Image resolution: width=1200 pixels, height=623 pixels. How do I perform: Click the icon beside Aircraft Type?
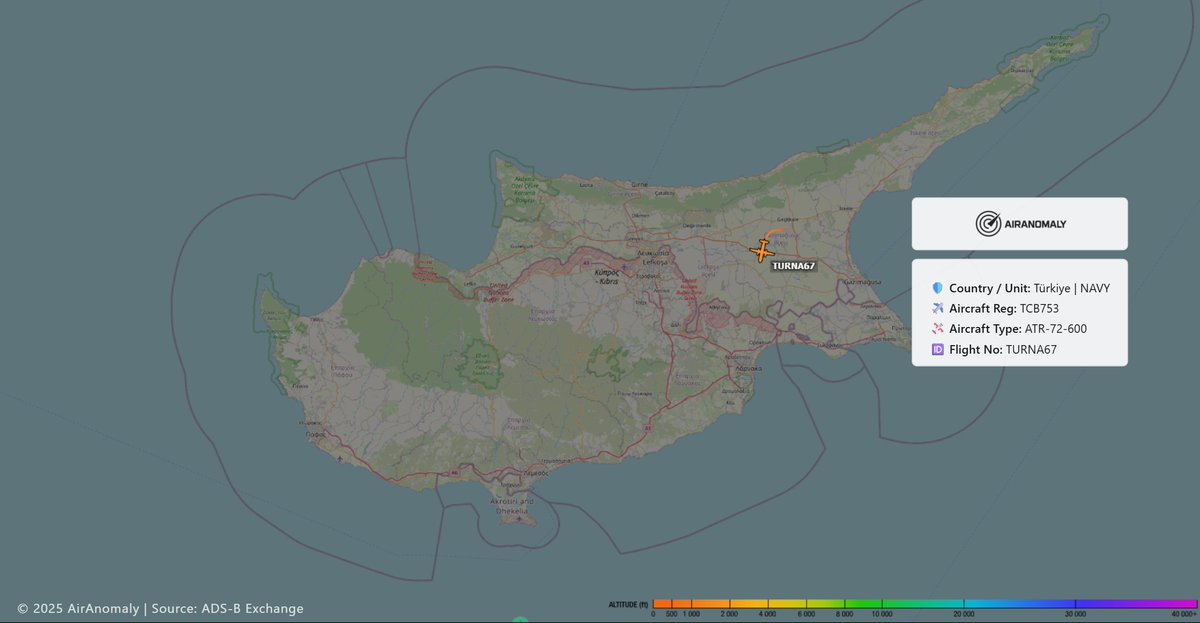pos(937,329)
